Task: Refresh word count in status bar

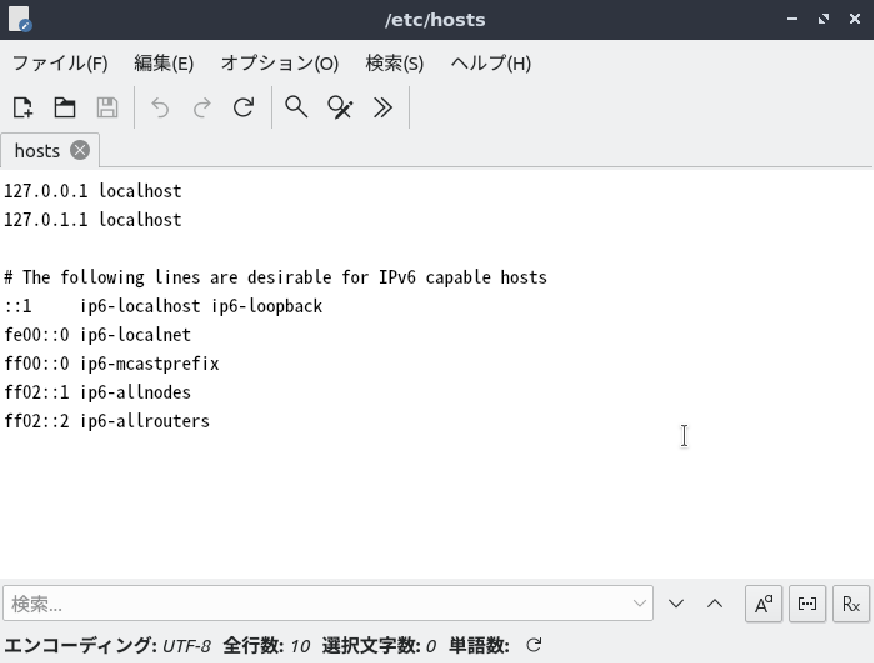Action: point(533,645)
